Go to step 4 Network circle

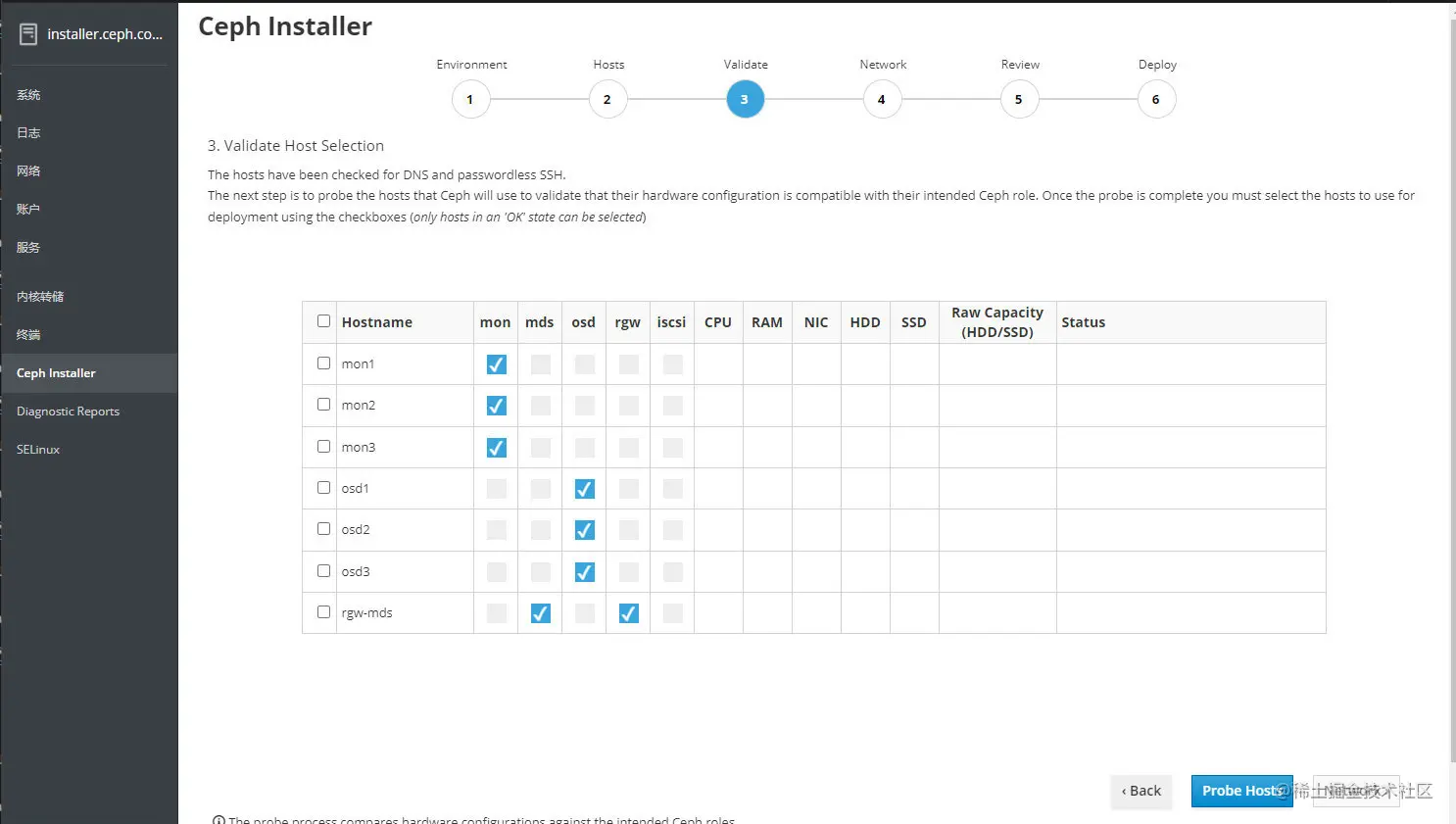882,99
